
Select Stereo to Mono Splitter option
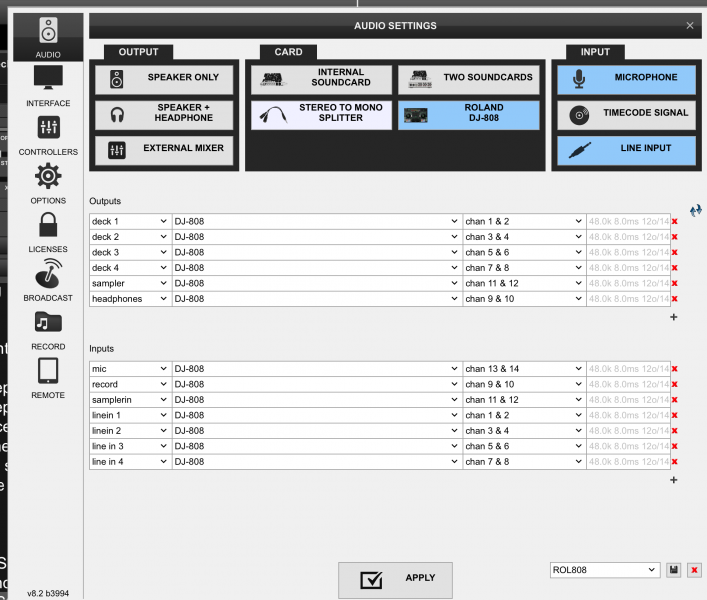pos(321,115)
